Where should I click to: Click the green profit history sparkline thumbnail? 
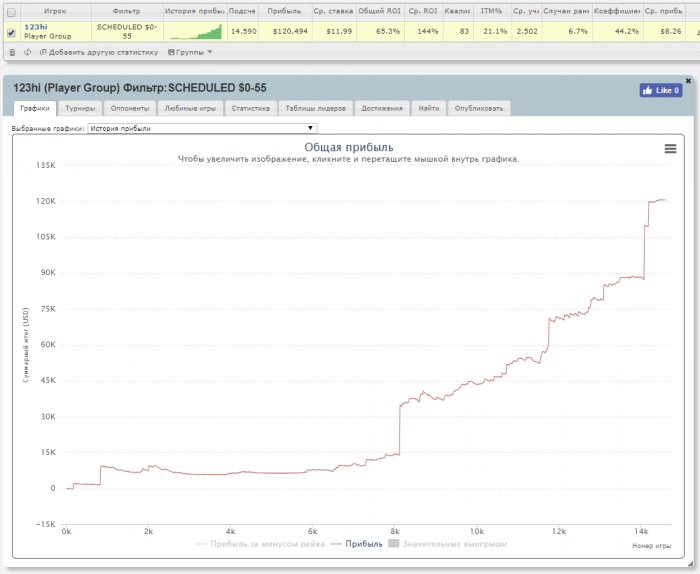(196, 31)
